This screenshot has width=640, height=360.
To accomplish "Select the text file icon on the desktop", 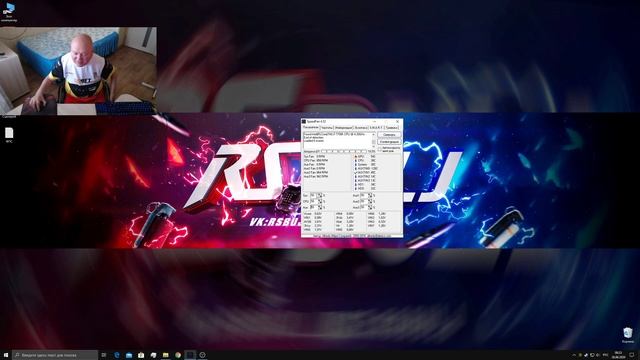I will tap(9, 135).
